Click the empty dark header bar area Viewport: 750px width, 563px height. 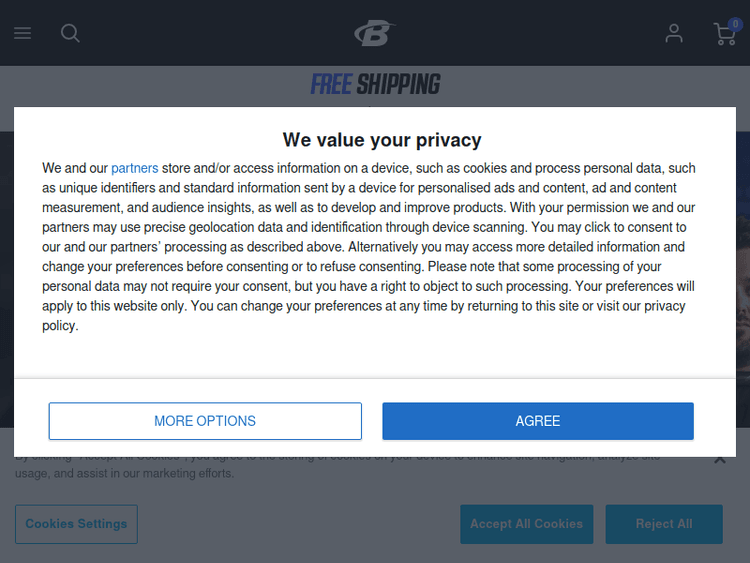[200, 33]
